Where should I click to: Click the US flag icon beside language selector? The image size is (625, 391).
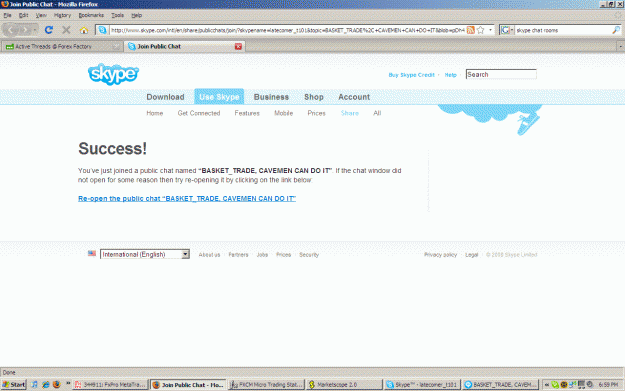[x=92, y=253]
